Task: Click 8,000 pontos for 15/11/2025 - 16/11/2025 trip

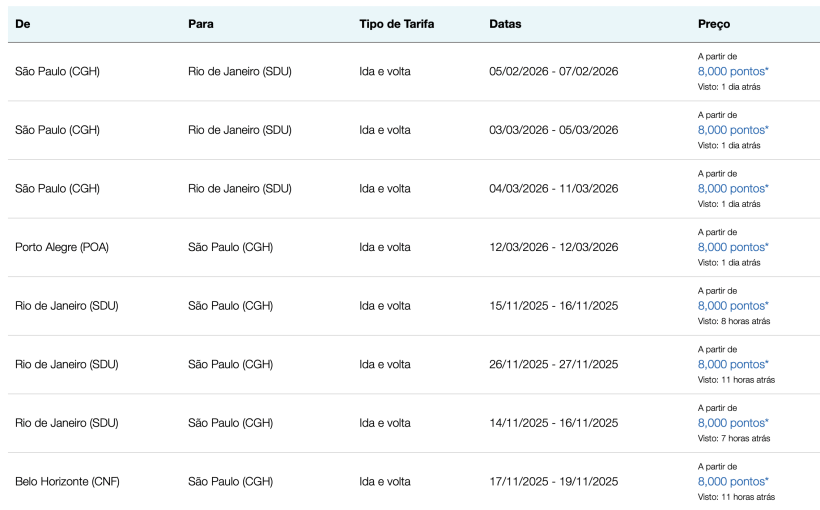Action: click(732, 306)
